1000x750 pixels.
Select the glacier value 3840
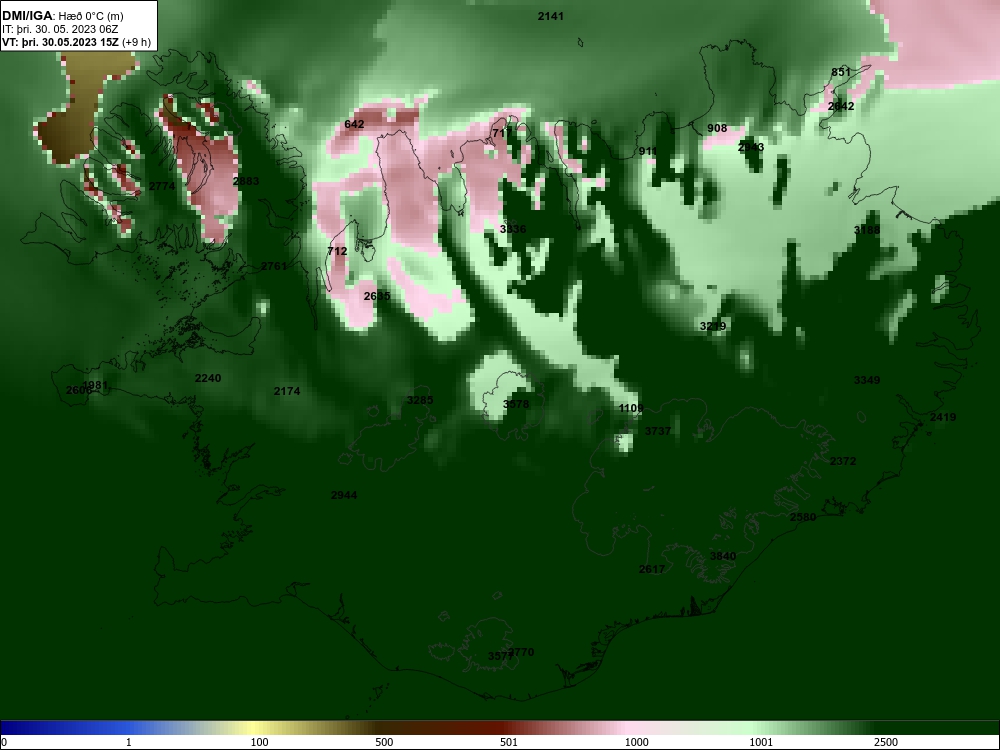[x=723, y=556]
